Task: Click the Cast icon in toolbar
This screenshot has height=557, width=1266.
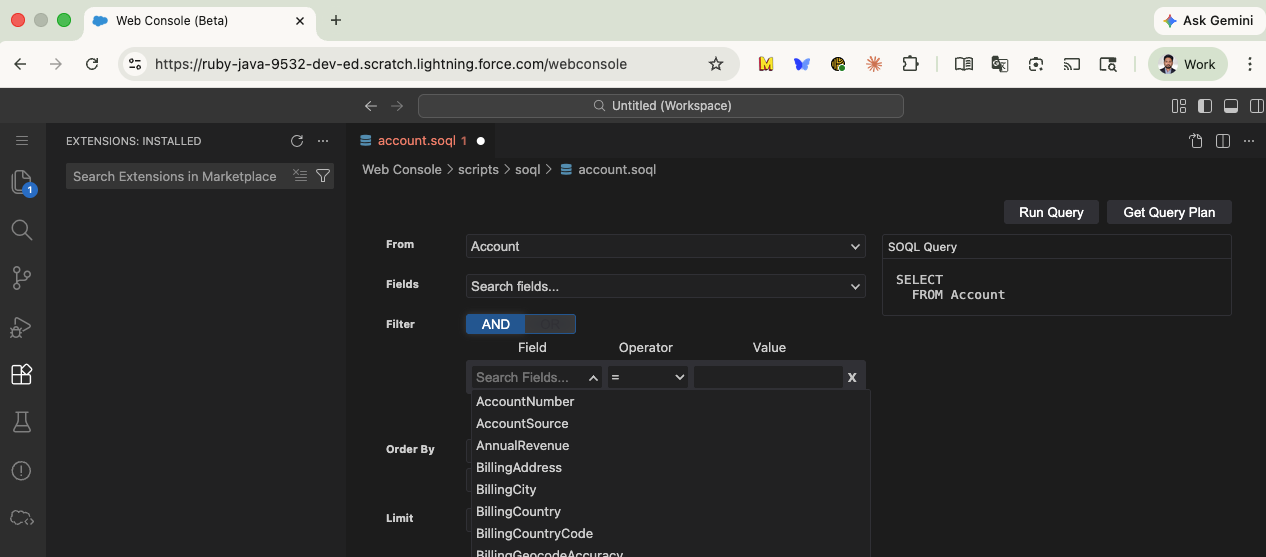Action: [1072, 64]
